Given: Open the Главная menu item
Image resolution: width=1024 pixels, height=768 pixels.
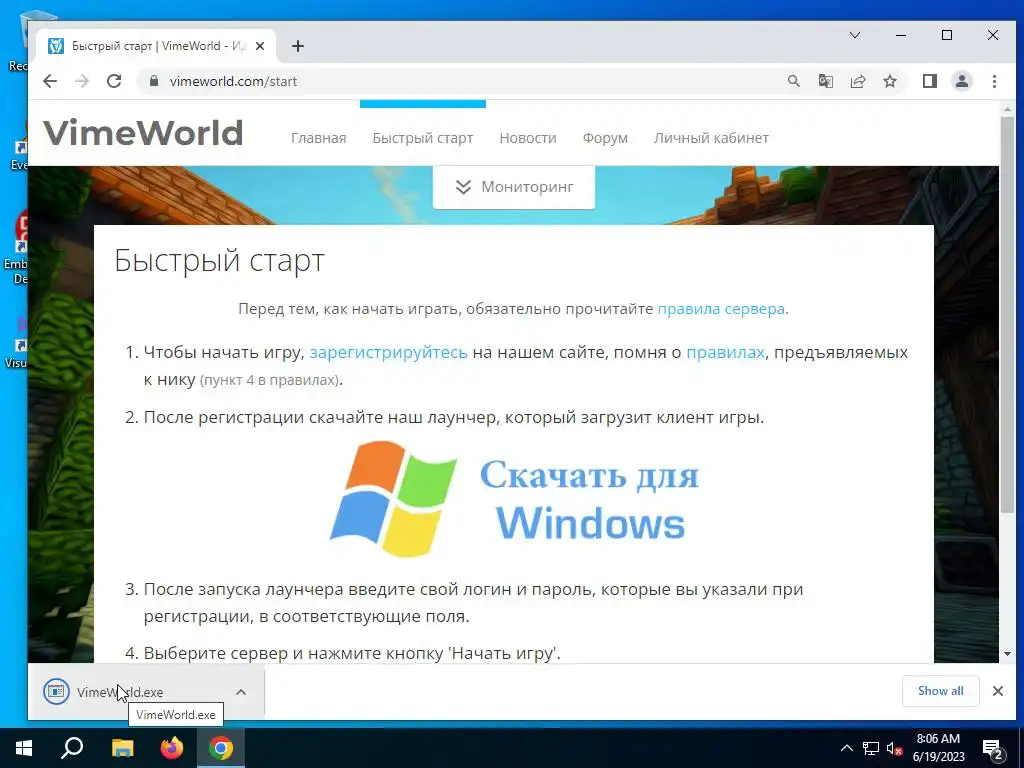Looking at the screenshot, I should 319,138.
